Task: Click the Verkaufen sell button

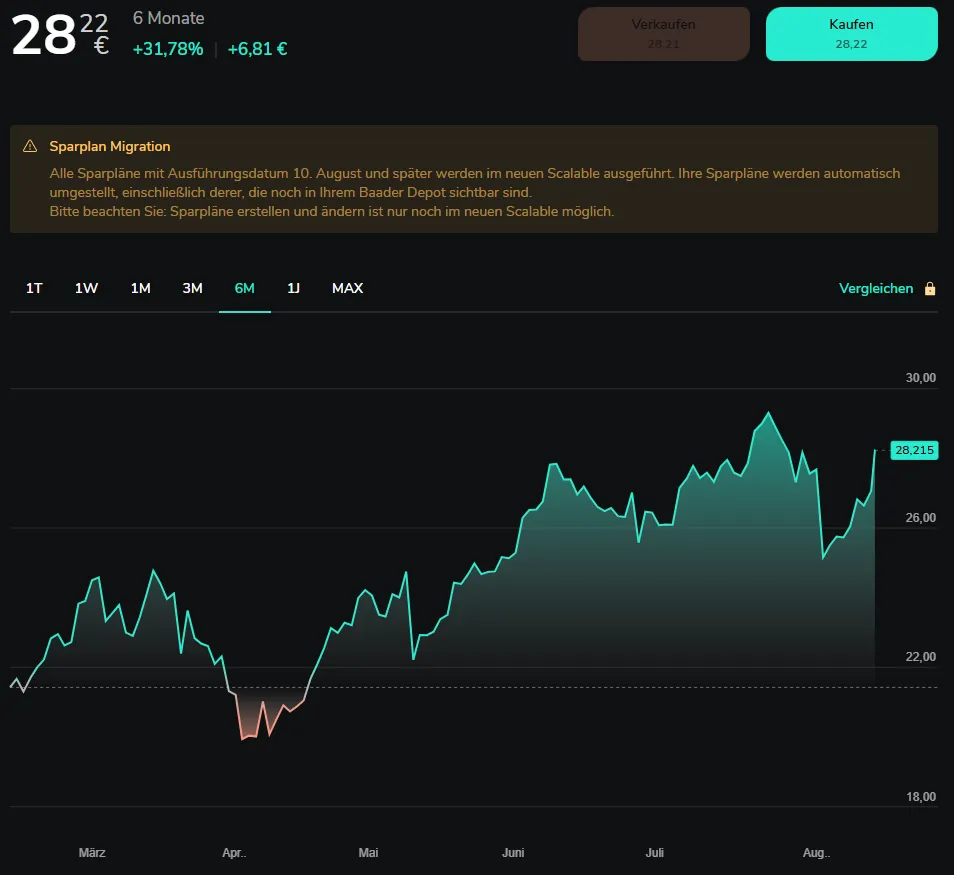Action: tap(663, 34)
